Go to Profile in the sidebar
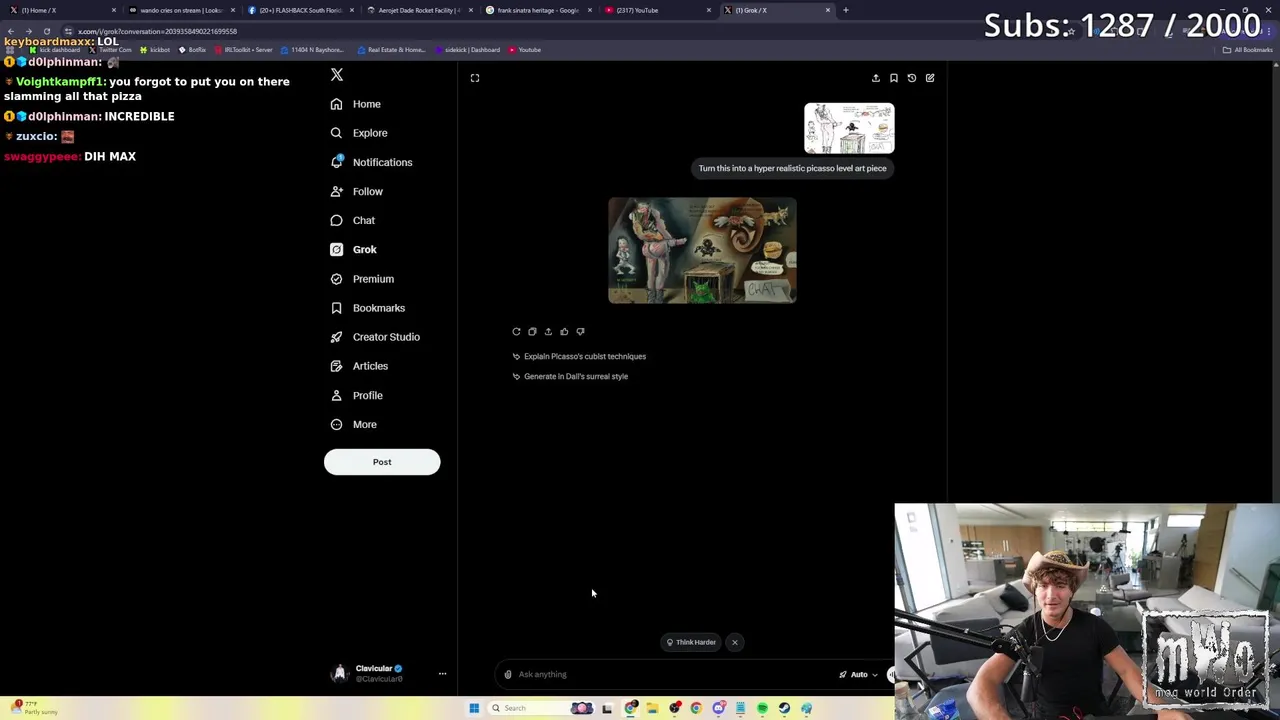The image size is (1280, 720). (x=356, y=395)
